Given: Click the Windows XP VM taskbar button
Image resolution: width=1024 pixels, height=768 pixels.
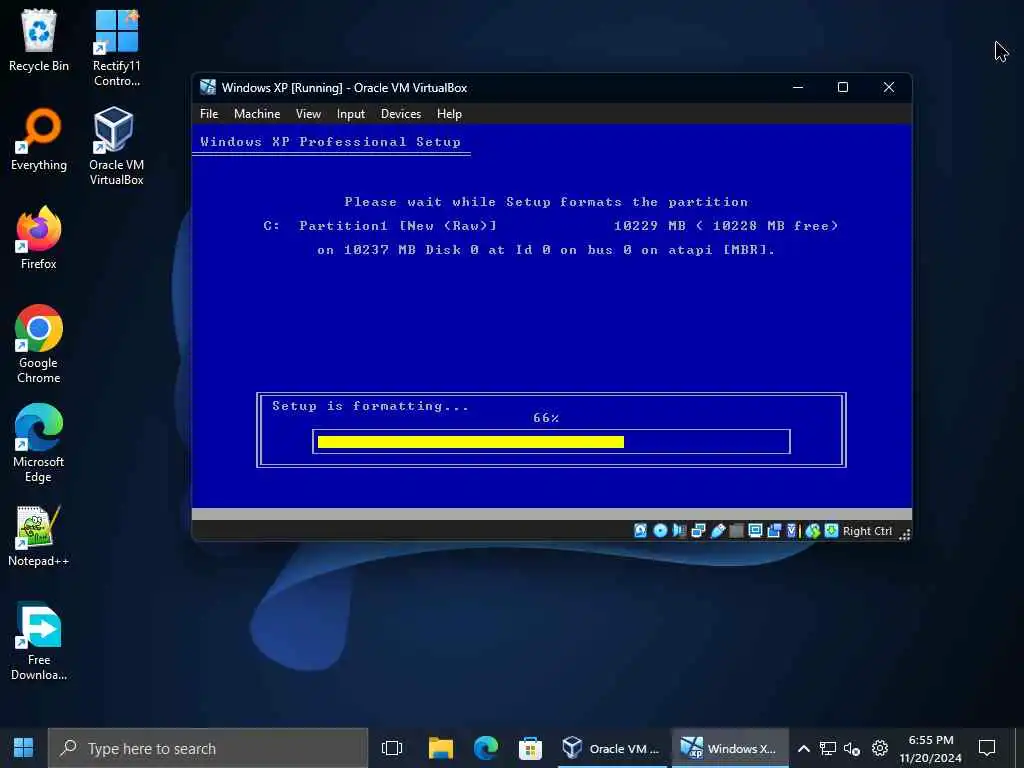Looking at the screenshot, I should [x=729, y=748].
